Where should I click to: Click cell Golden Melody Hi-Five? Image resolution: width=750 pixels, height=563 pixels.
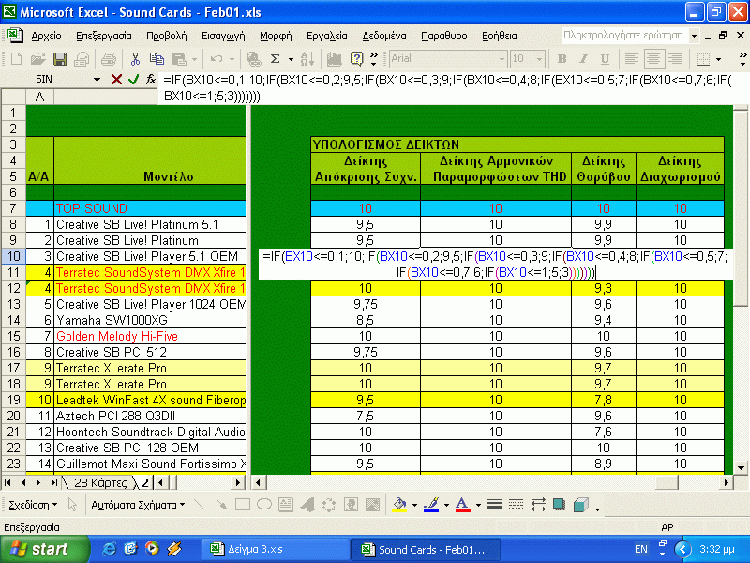150,336
